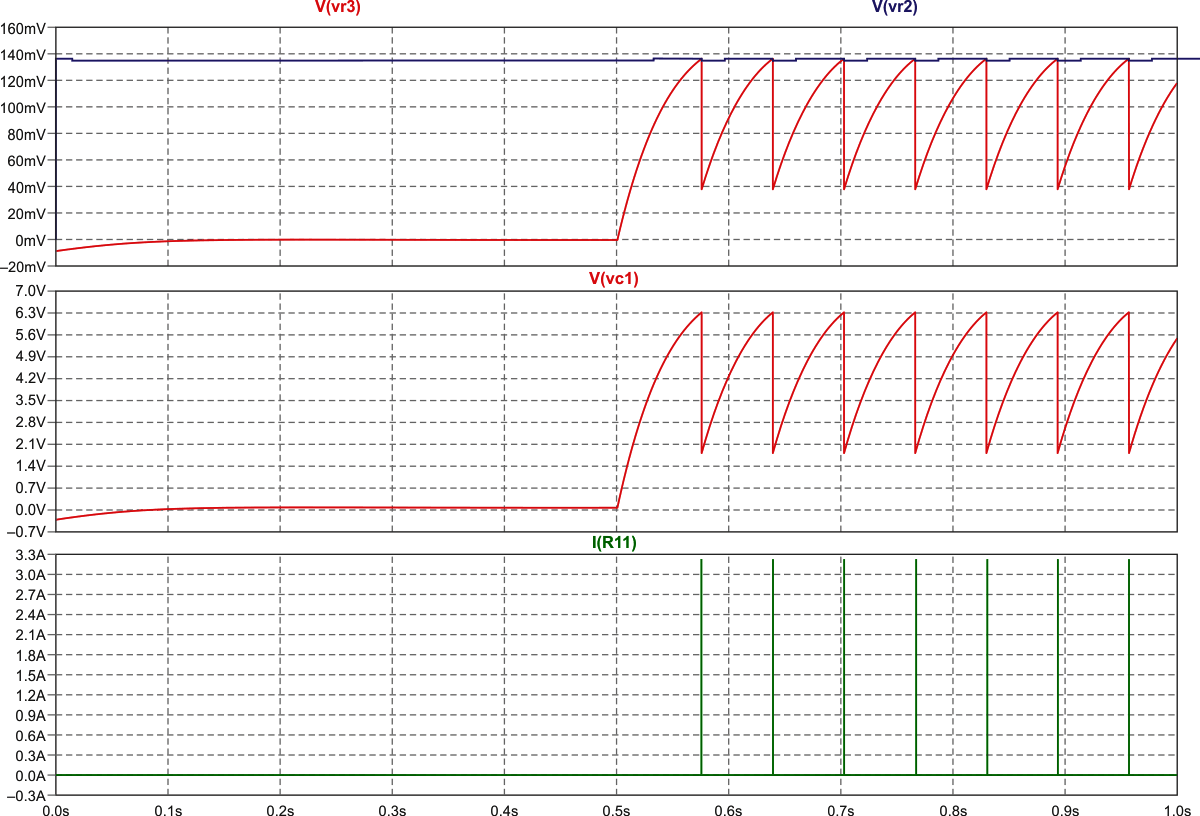Click the 3.5V axis value
The image size is (1200, 816).
(33, 401)
